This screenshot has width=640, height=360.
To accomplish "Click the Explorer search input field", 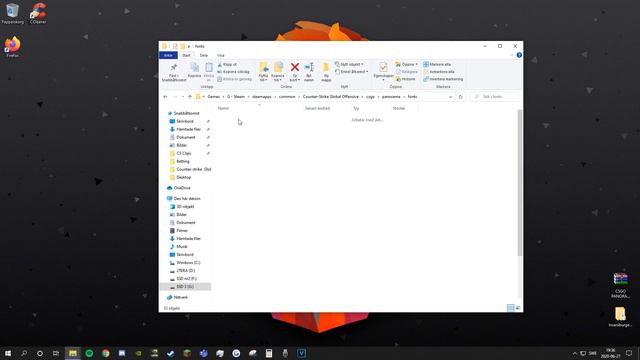I will click(x=495, y=97).
